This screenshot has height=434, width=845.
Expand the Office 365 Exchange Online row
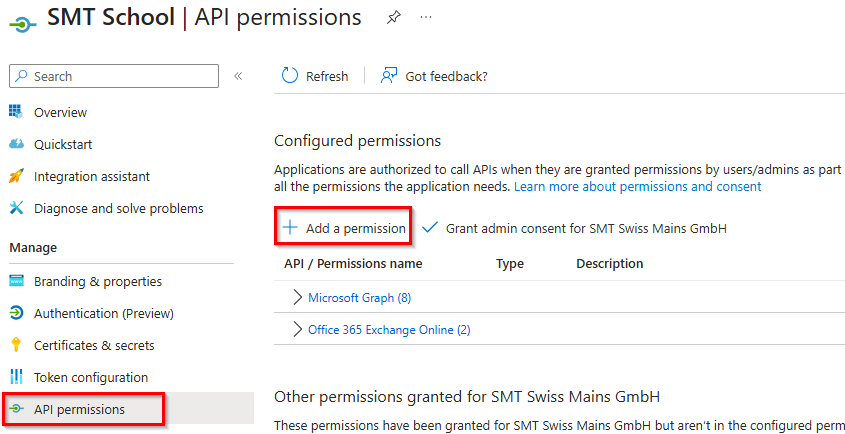[297, 329]
